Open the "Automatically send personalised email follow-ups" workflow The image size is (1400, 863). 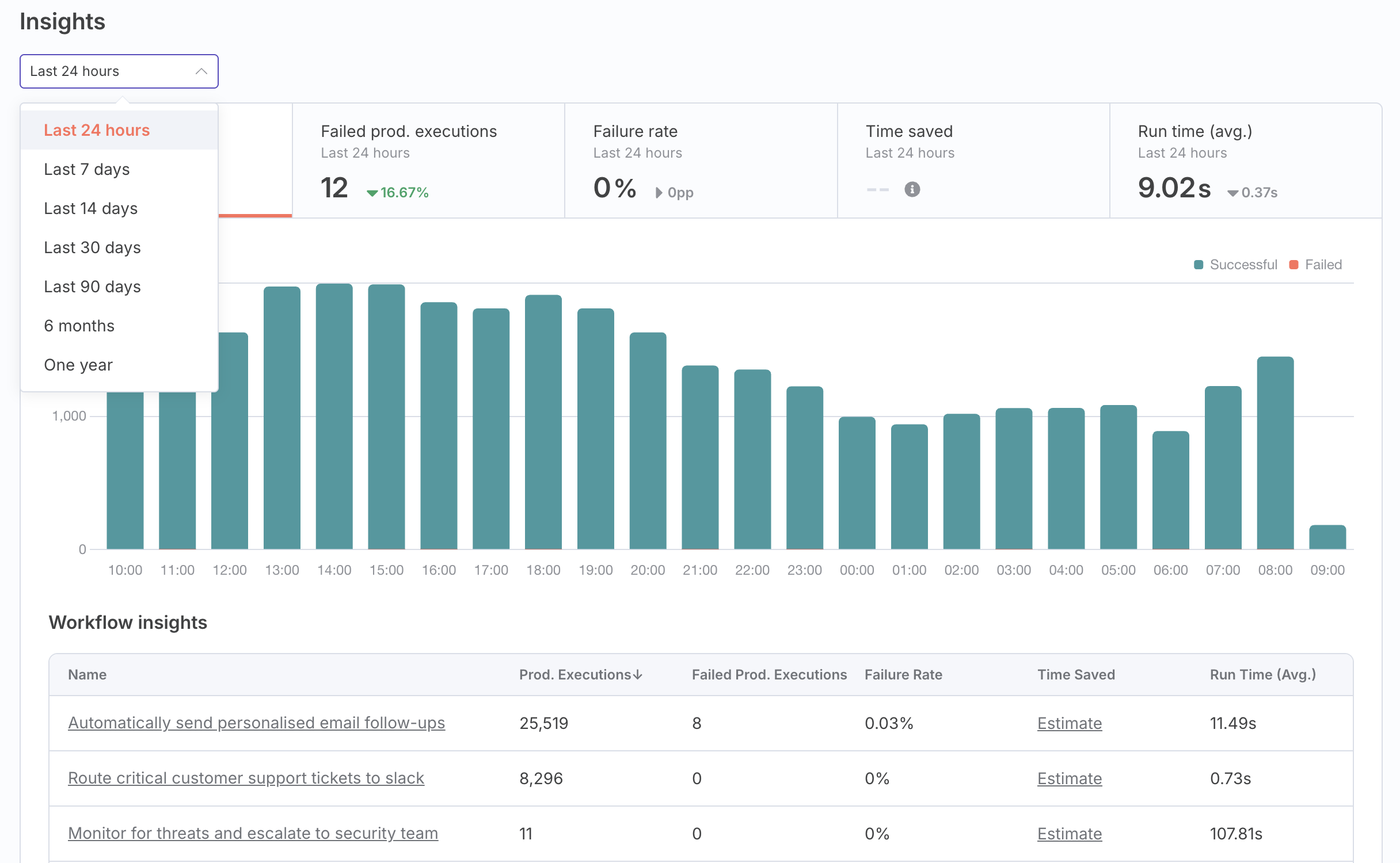click(257, 723)
